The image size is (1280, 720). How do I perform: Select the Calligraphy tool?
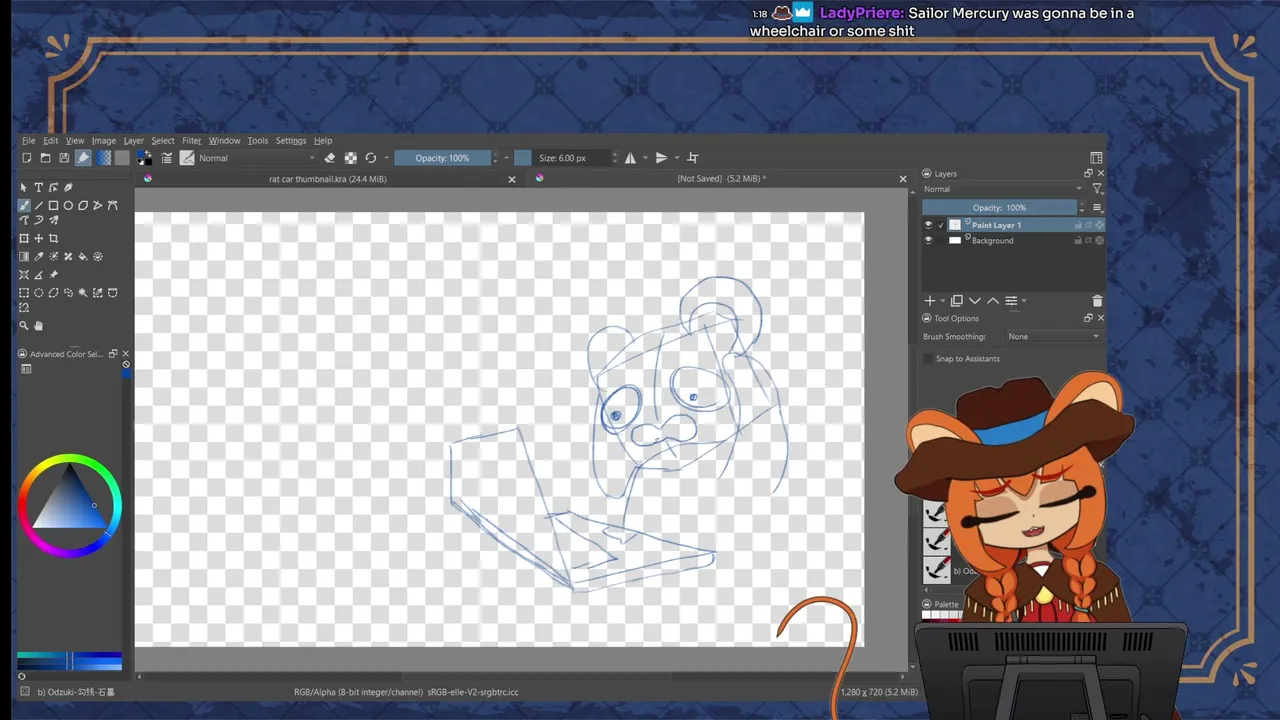[x=68, y=187]
